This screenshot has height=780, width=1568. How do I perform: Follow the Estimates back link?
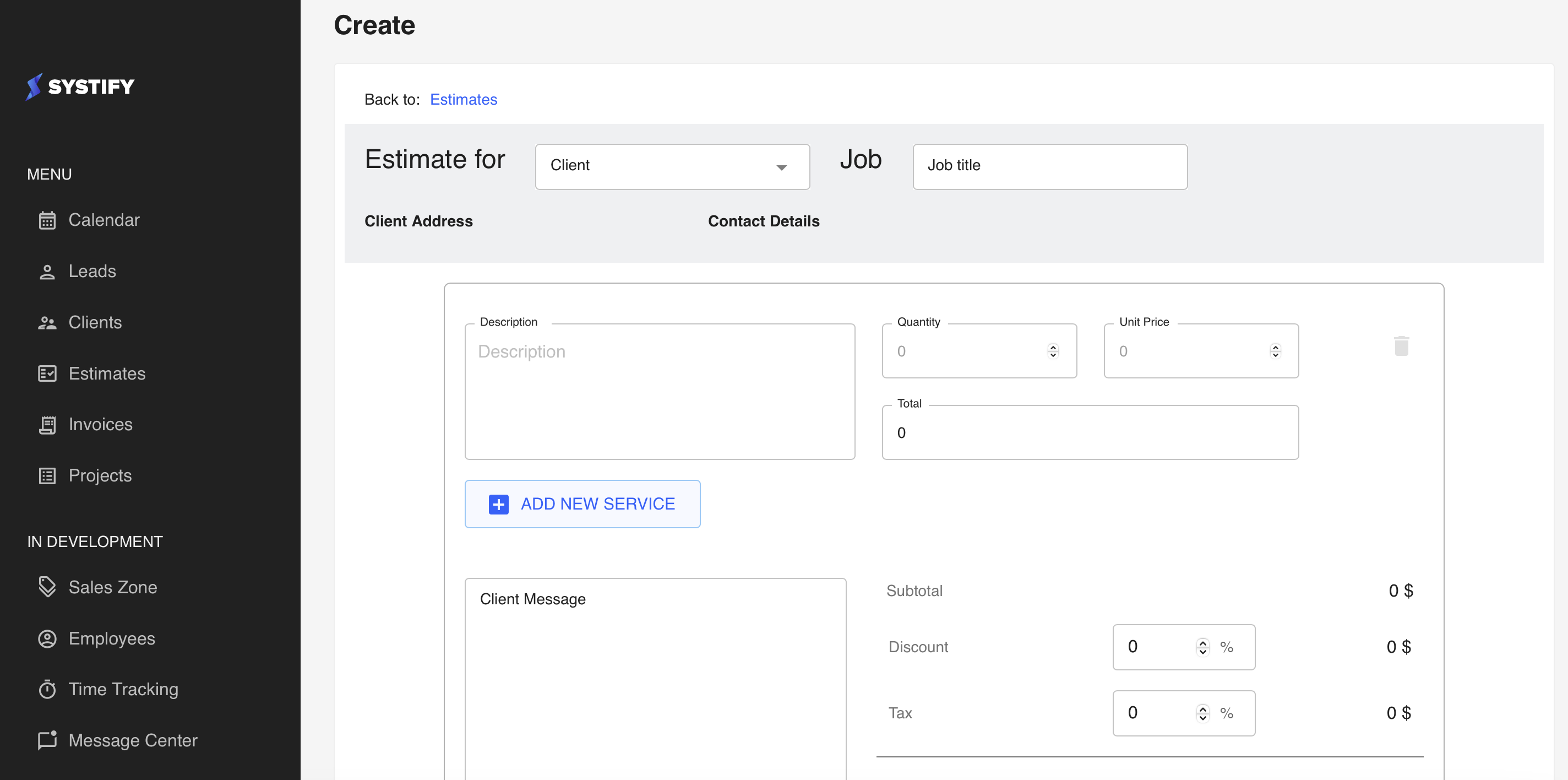[463, 99]
